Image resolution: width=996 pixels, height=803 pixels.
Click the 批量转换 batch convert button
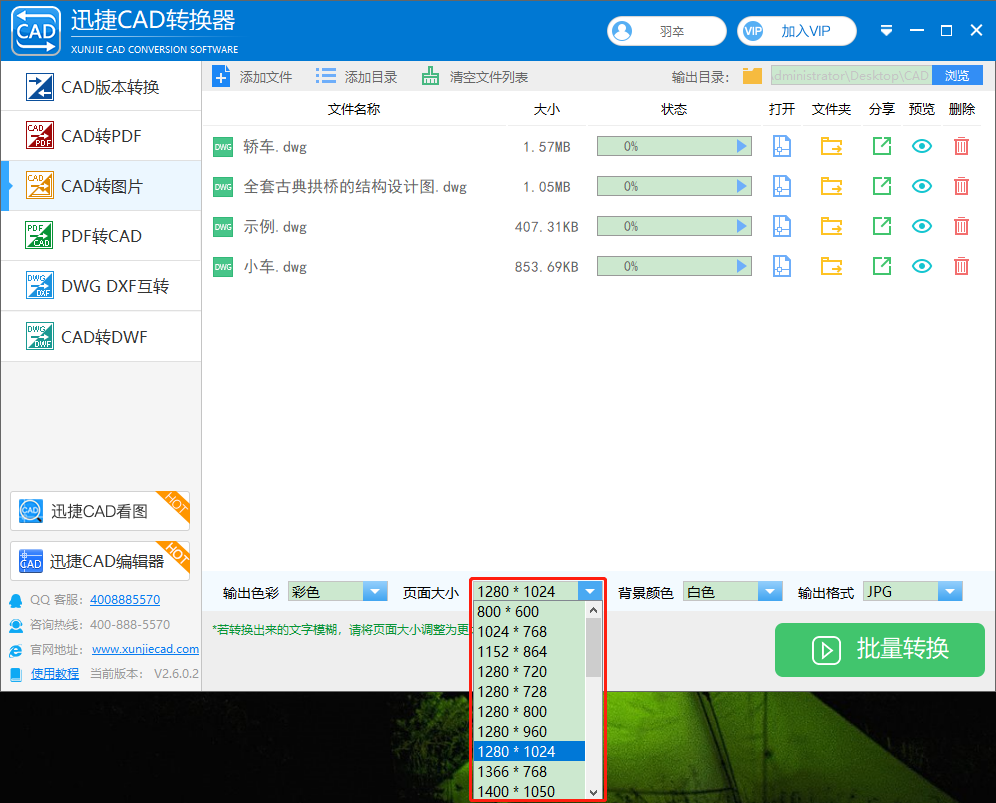click(880, 650)
